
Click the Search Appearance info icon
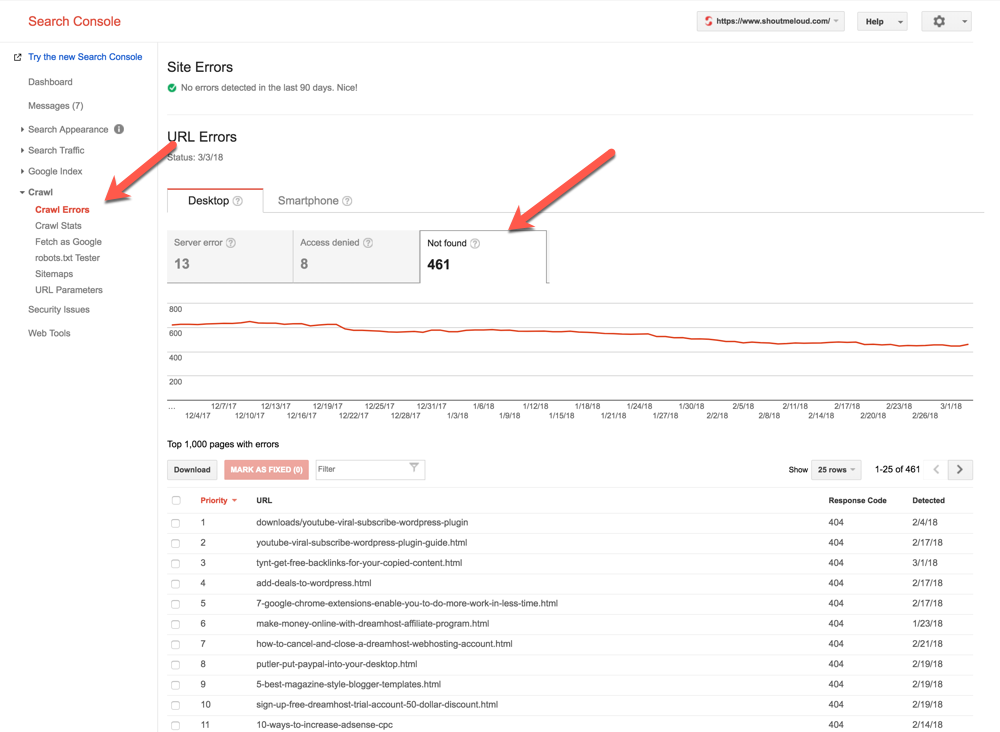[x=119, y=129]
